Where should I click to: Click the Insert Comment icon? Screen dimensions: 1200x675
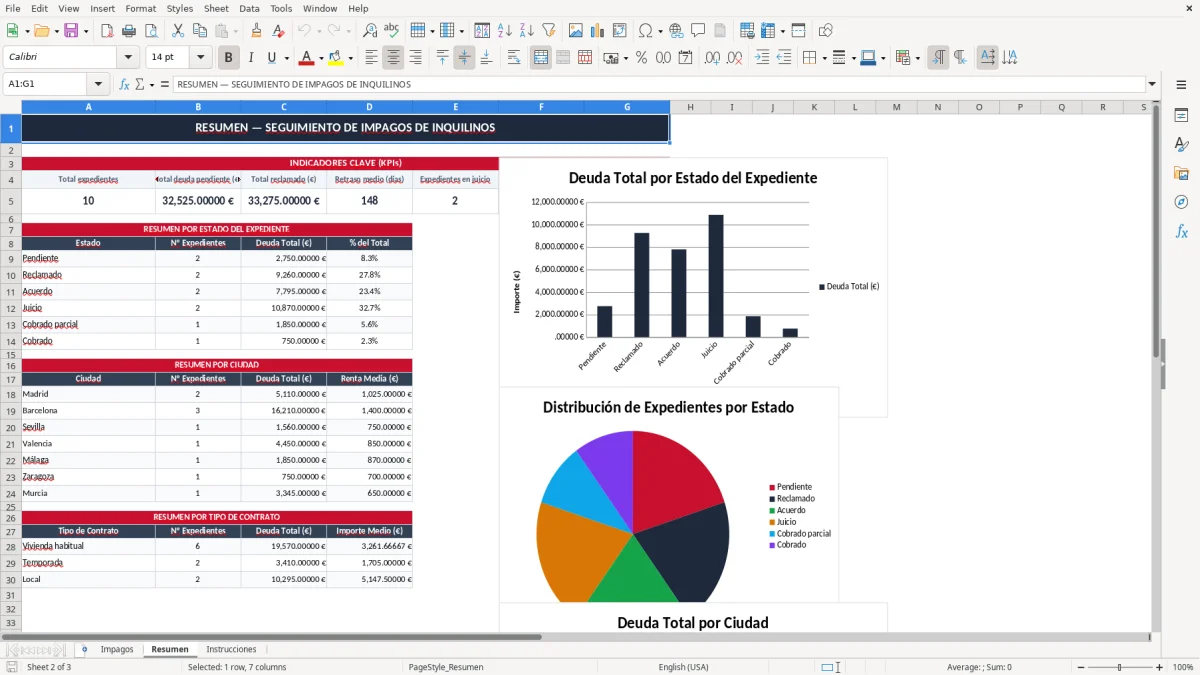(x=698, y=31)
